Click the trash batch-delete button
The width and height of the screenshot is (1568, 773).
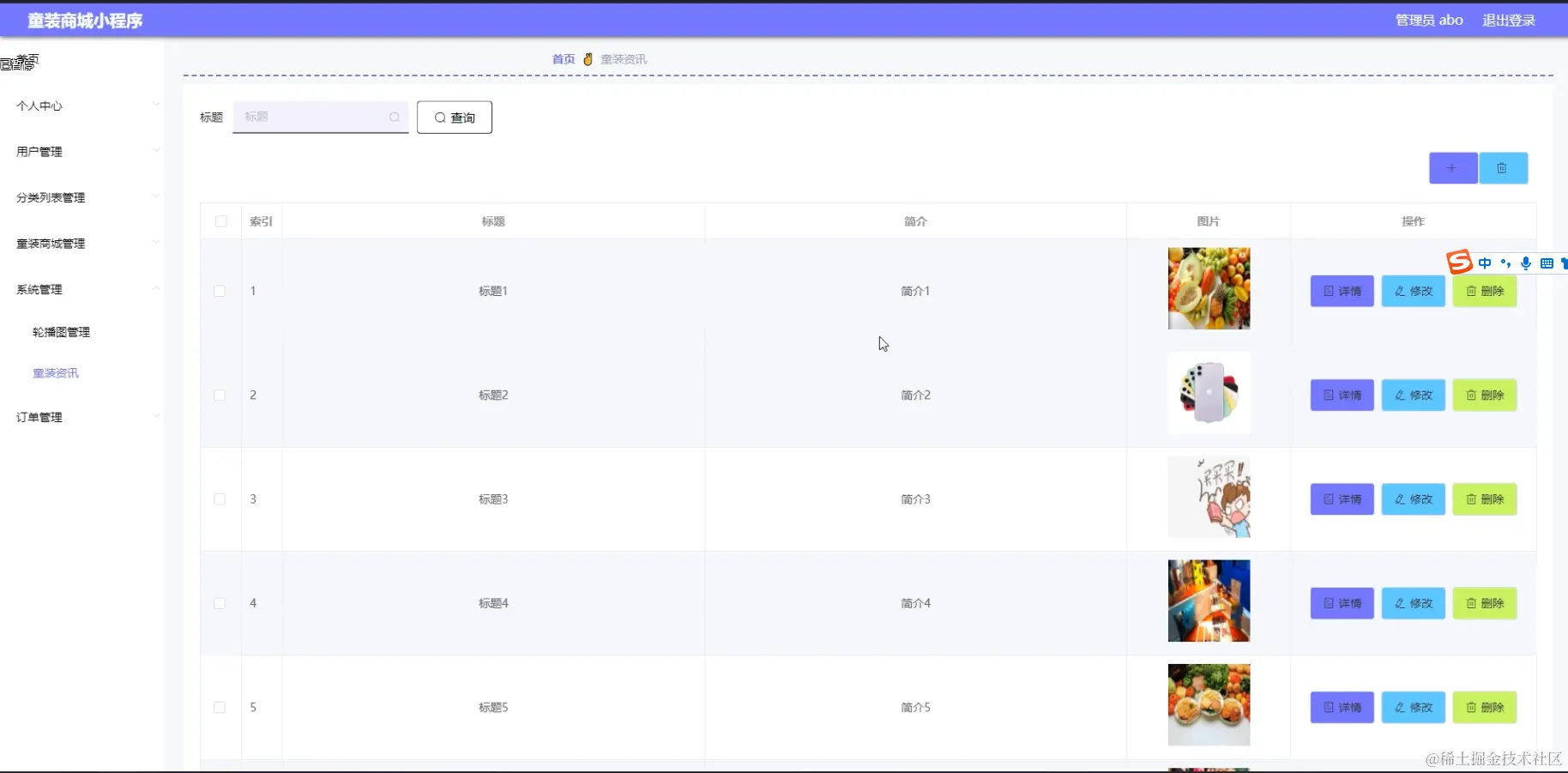1503,168
